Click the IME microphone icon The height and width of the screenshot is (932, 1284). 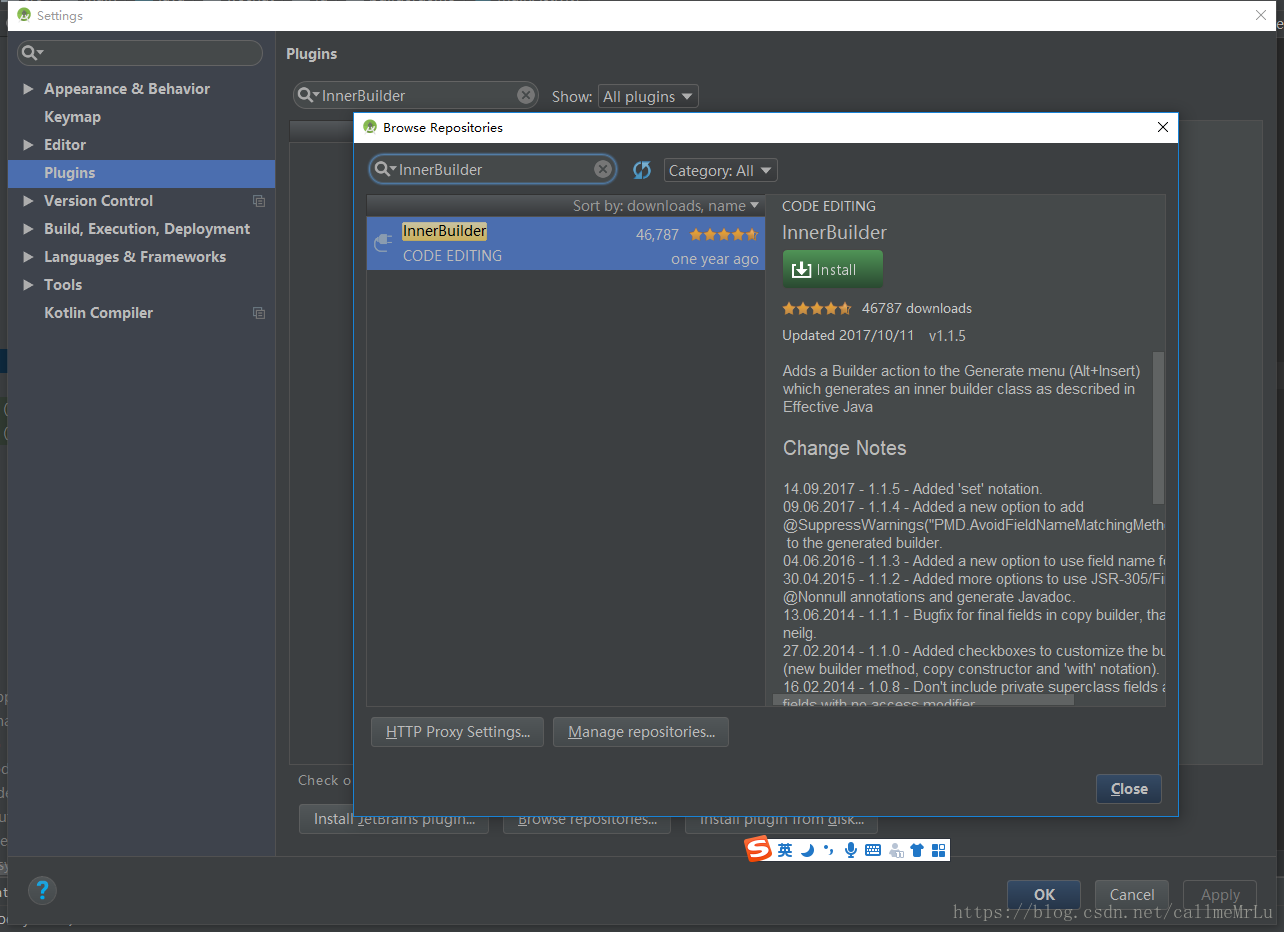[851, 850]
